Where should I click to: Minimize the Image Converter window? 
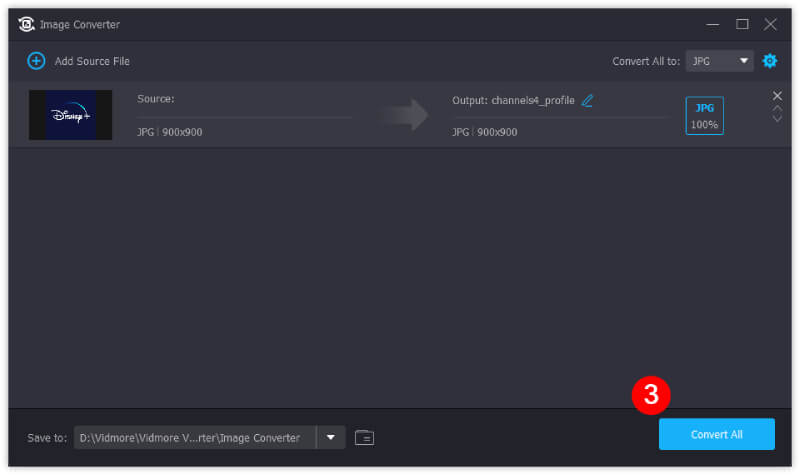713,24
